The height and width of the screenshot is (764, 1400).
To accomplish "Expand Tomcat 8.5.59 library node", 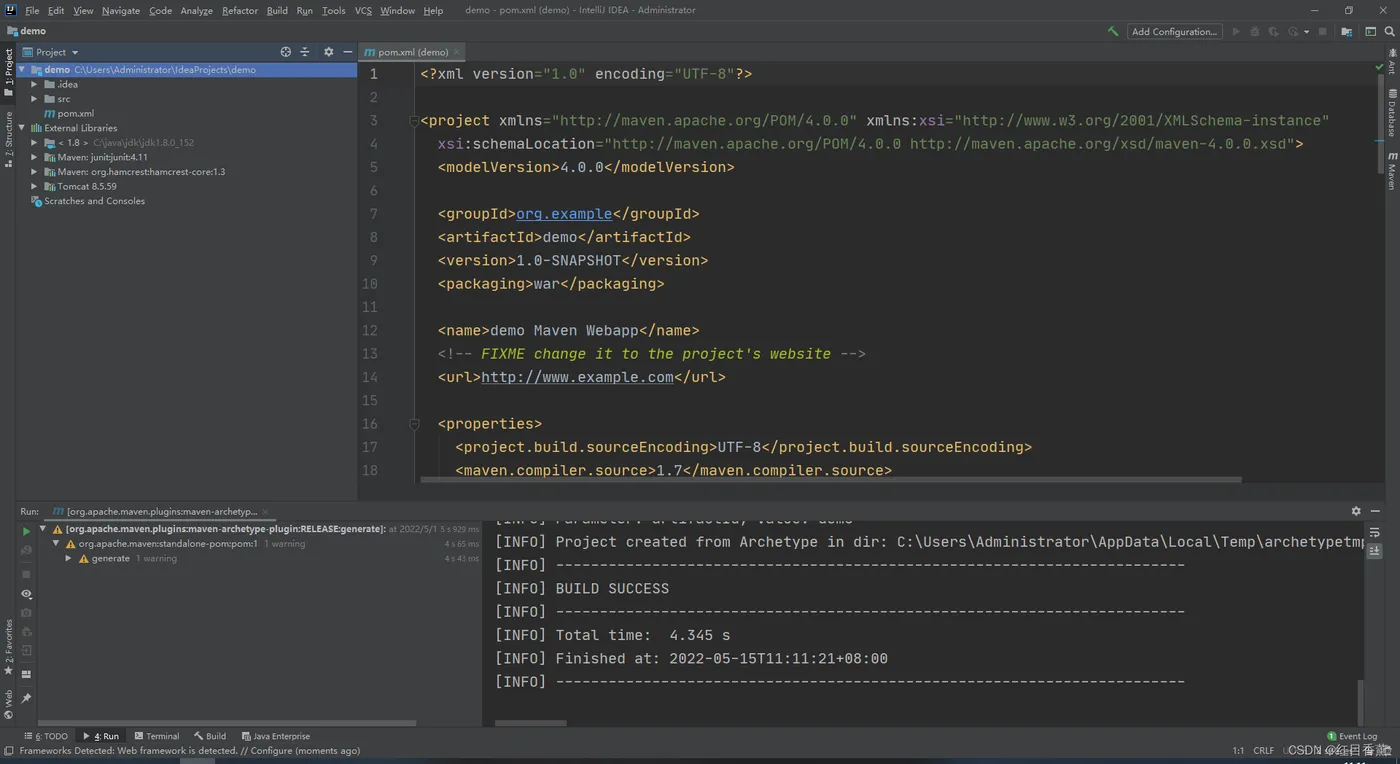I will (x=34, y=186).
